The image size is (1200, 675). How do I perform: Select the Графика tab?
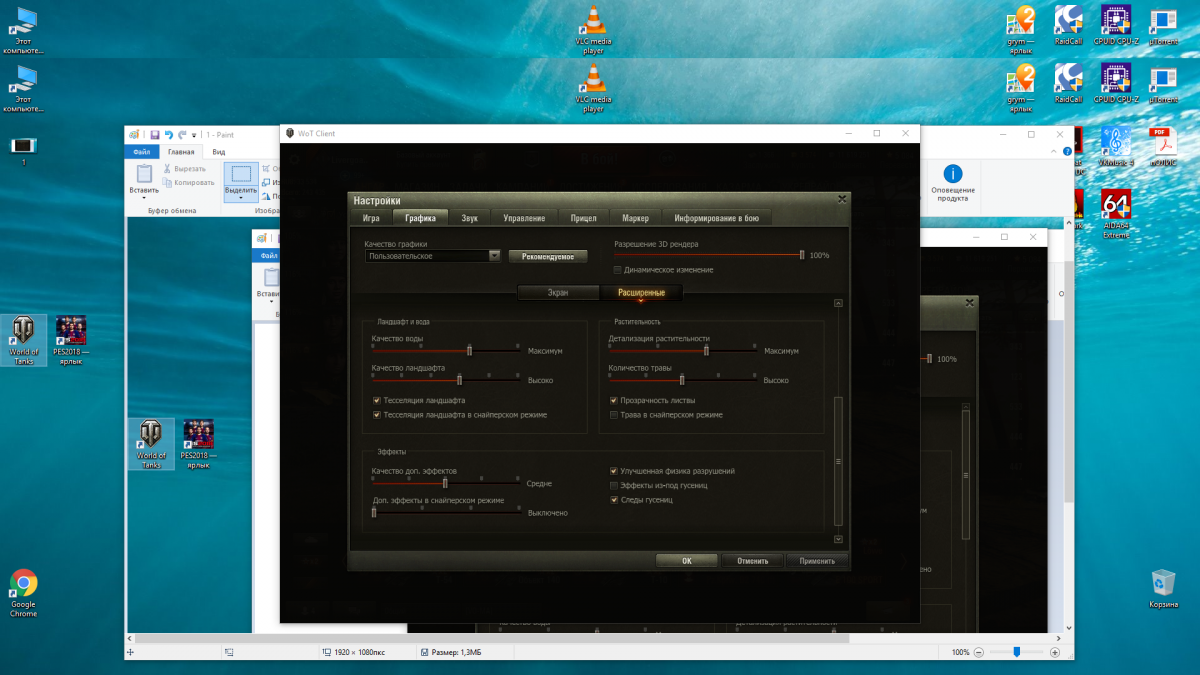[x=420, y=218]
